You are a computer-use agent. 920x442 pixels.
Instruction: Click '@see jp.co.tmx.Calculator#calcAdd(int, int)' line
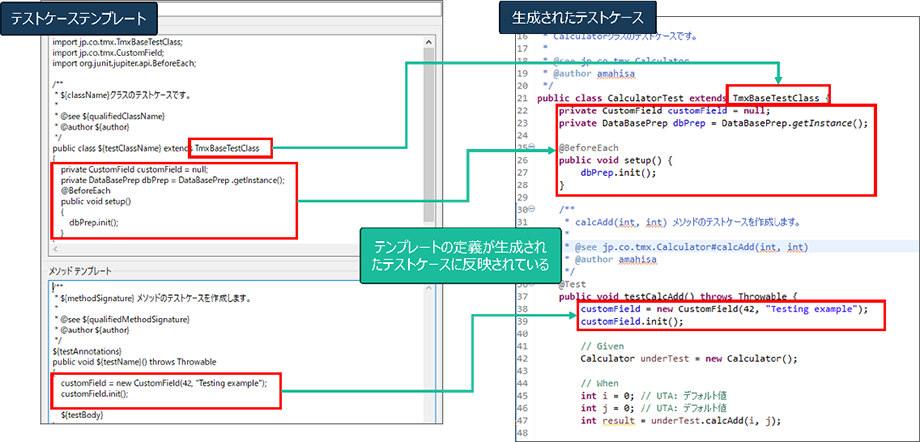click(691, 247)
